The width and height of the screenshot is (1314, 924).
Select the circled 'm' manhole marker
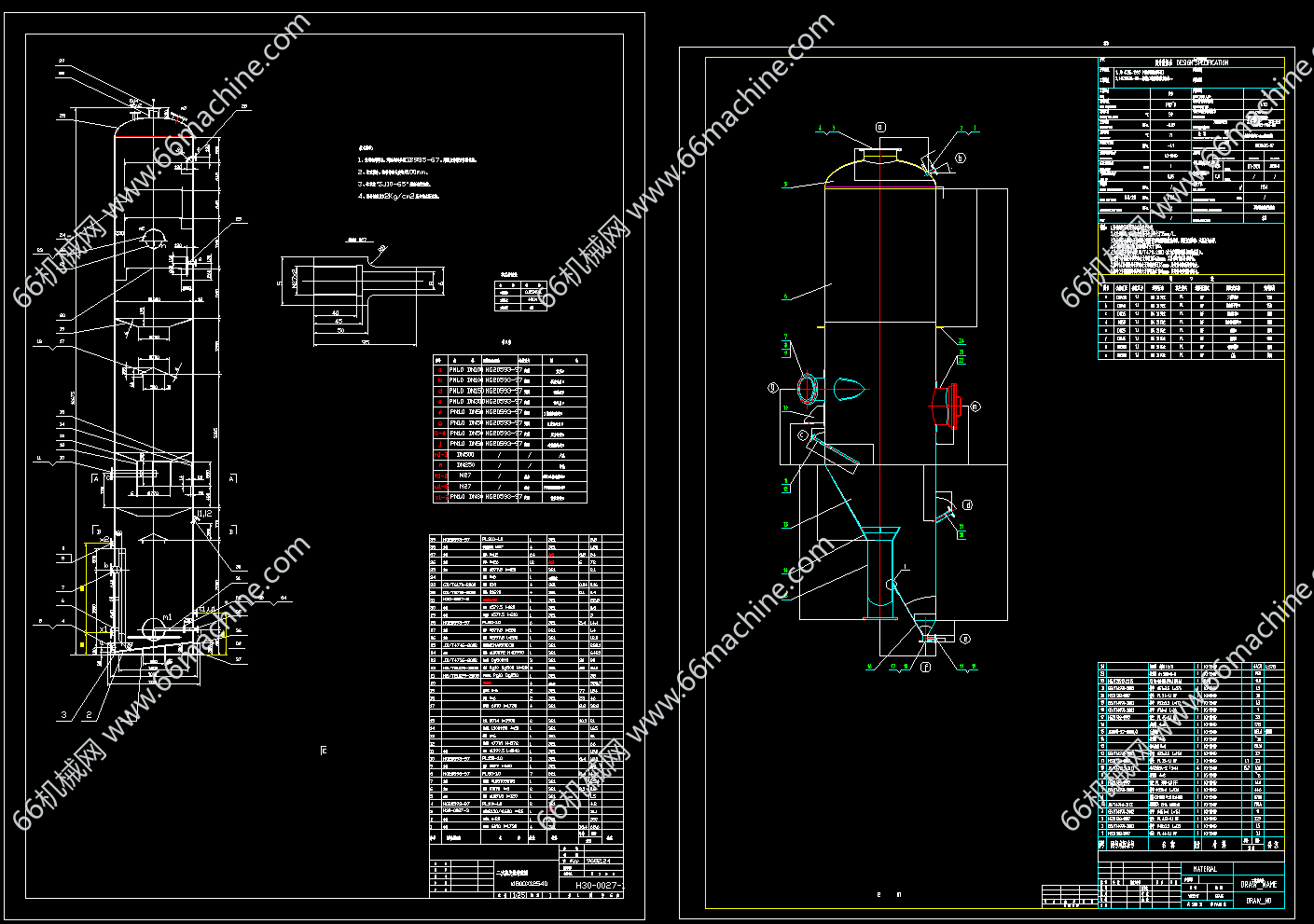975,407
